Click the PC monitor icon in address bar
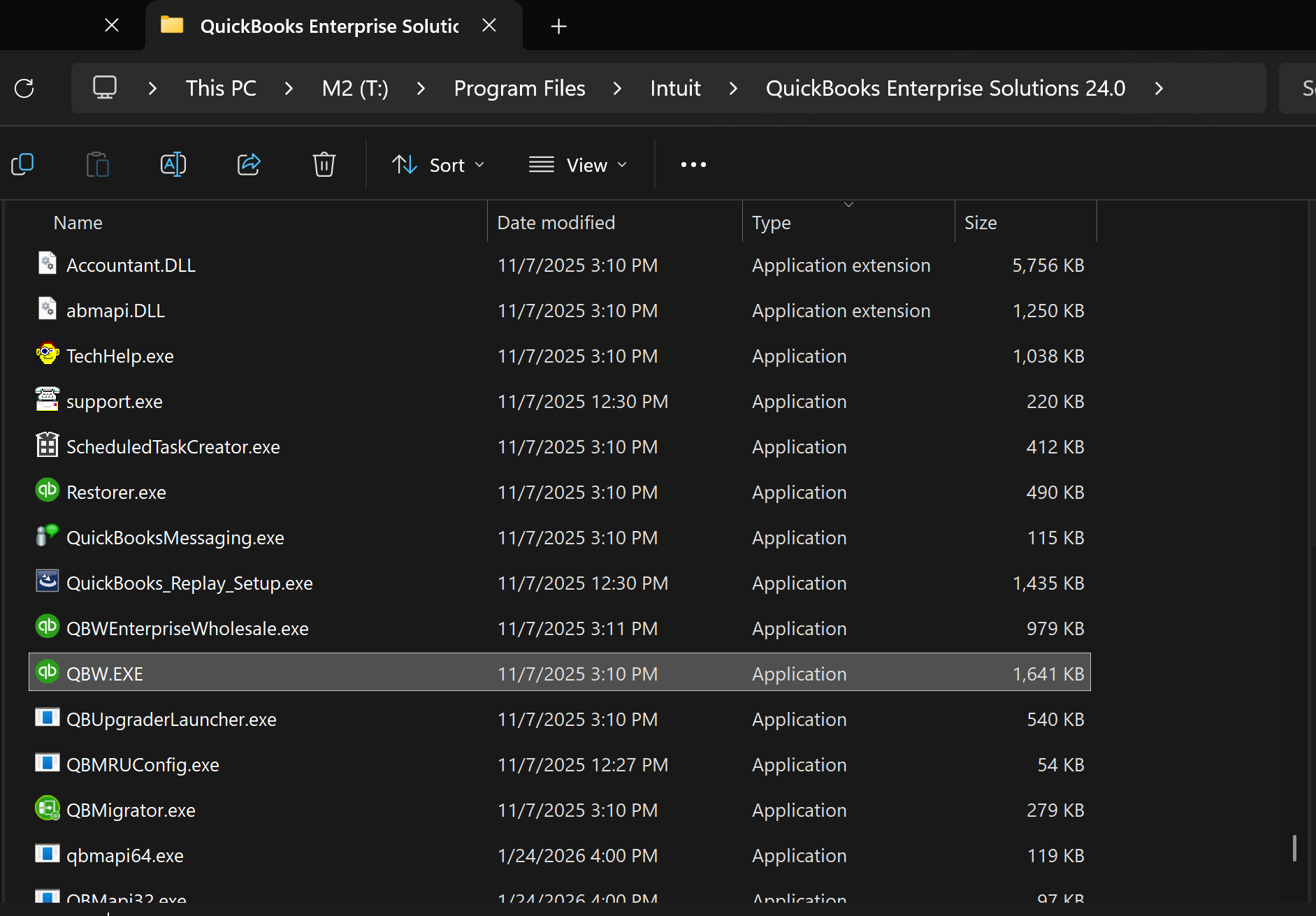Screen dimensions: 1316x916 105,88
